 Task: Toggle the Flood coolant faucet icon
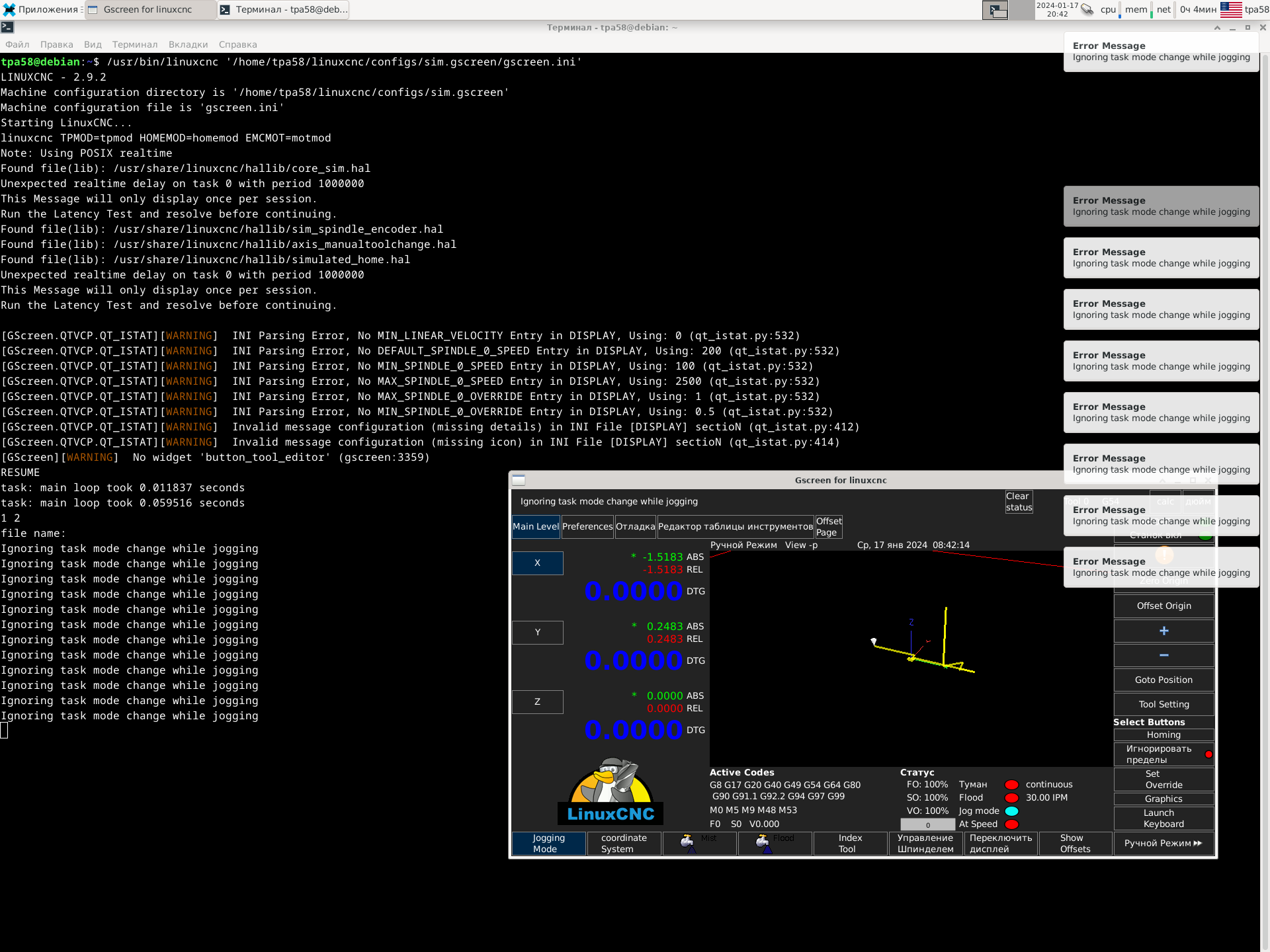(775, 844)
